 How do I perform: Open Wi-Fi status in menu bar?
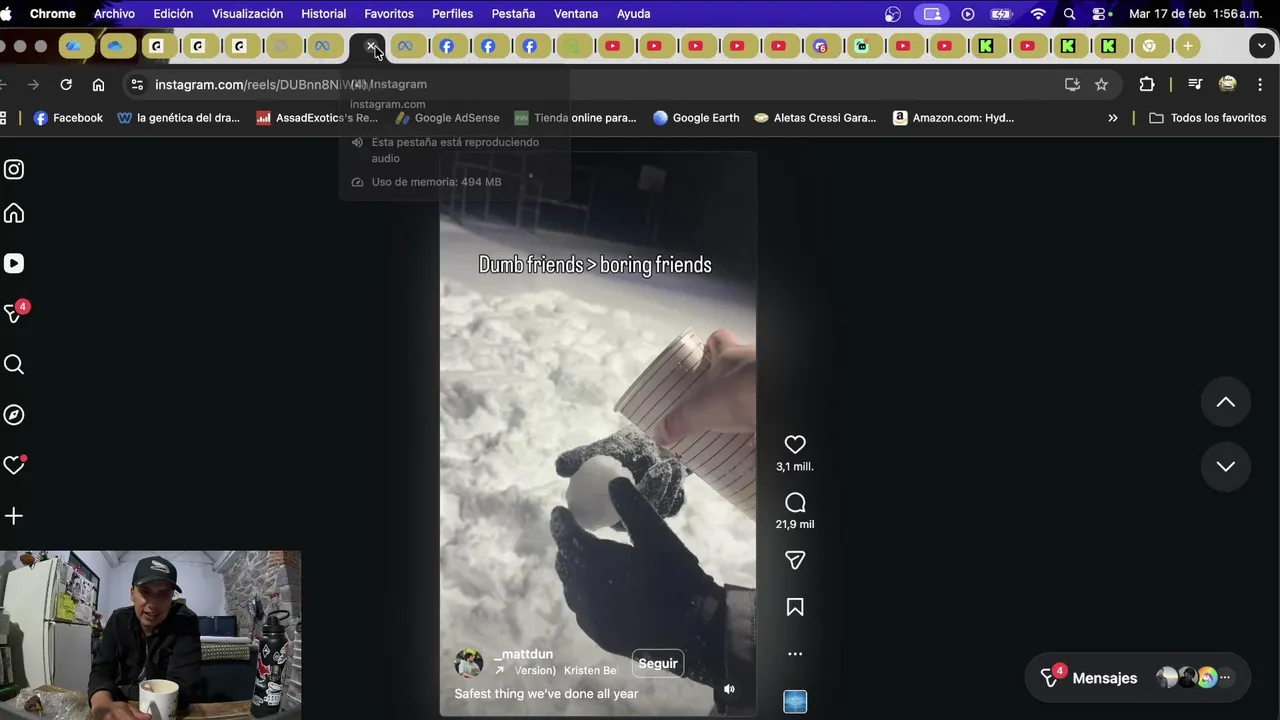(x=1038, y=14)
